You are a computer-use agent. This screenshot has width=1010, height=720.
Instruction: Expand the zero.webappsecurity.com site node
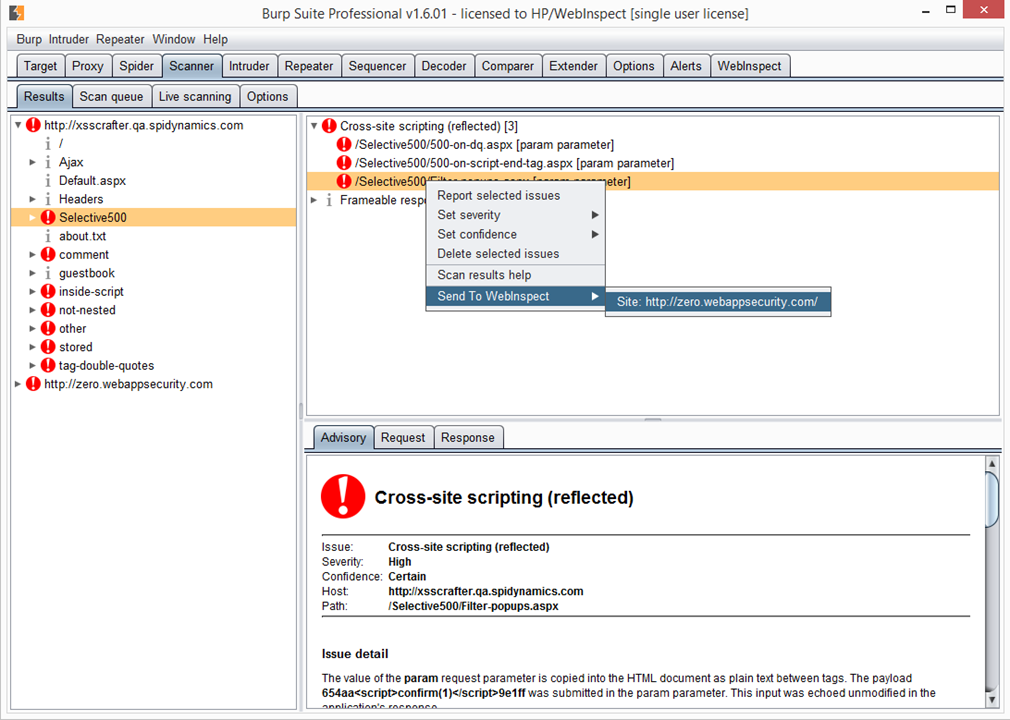click(18, 384)
